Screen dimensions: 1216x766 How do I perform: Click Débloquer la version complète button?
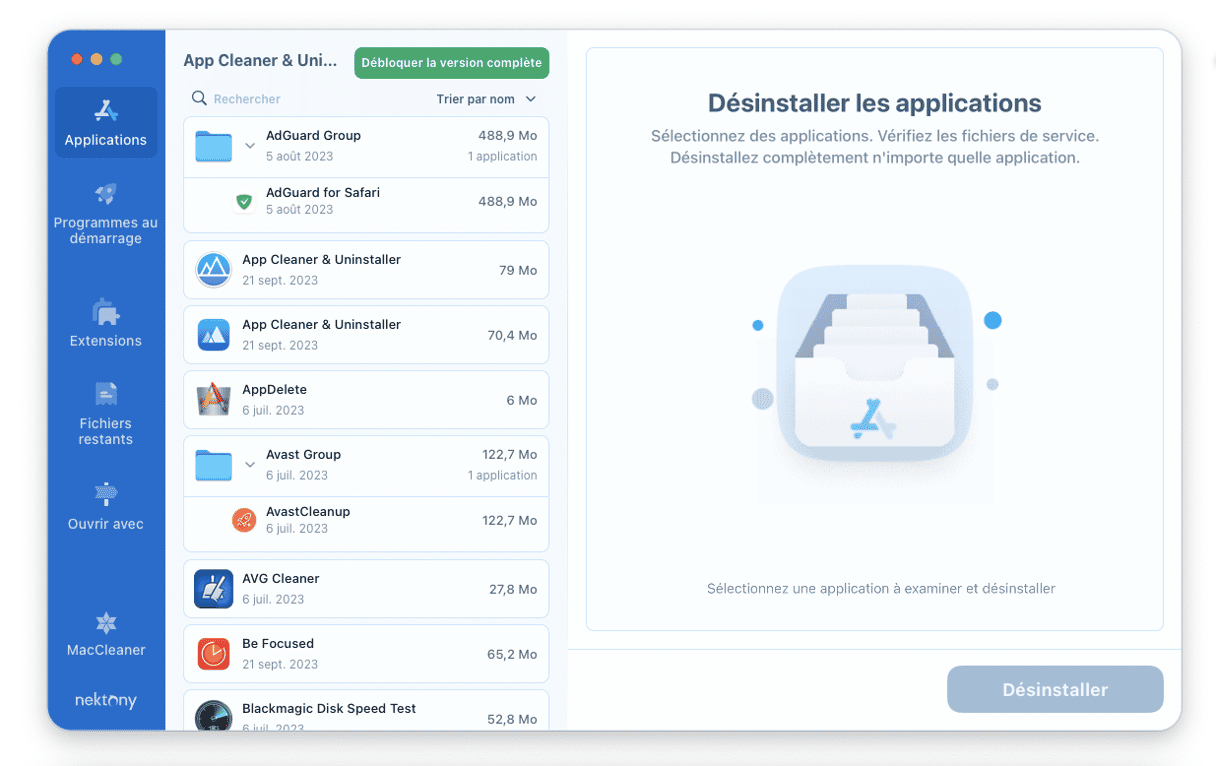(452, 63)
